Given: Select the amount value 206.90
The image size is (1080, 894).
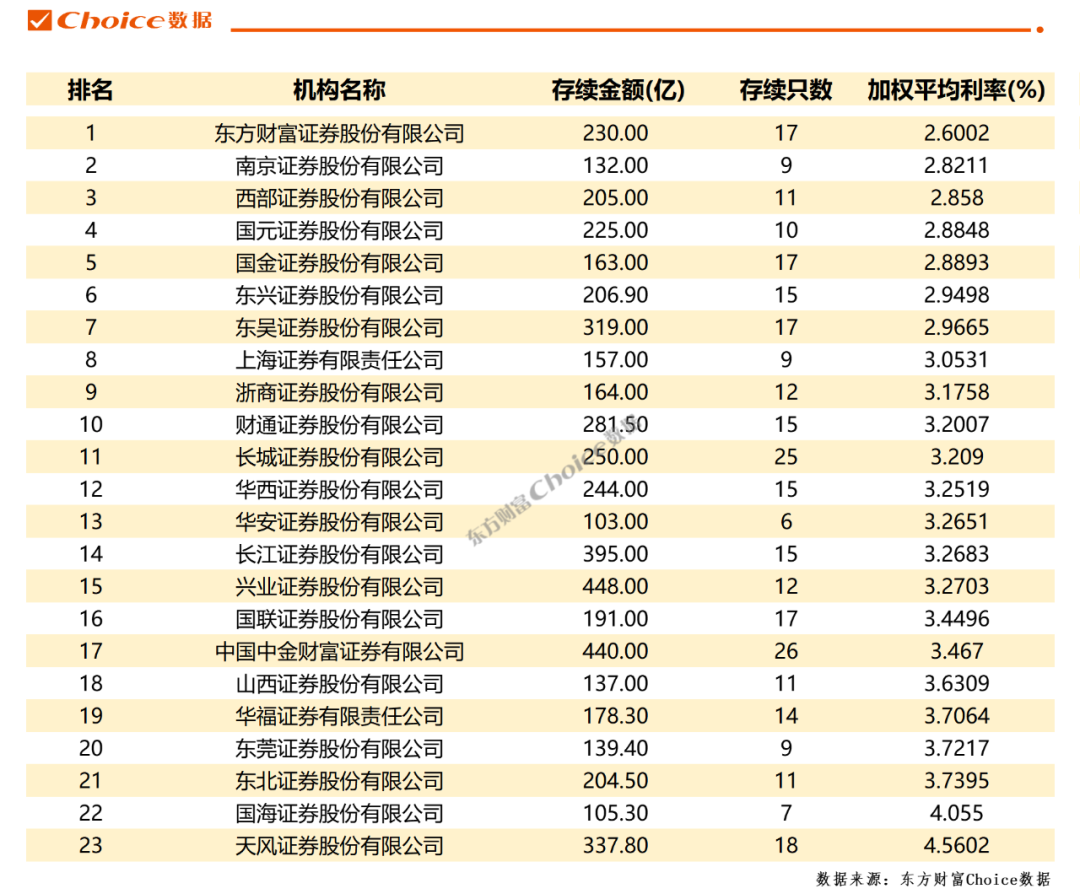Looking at the screenshot, I should point(615,295).
